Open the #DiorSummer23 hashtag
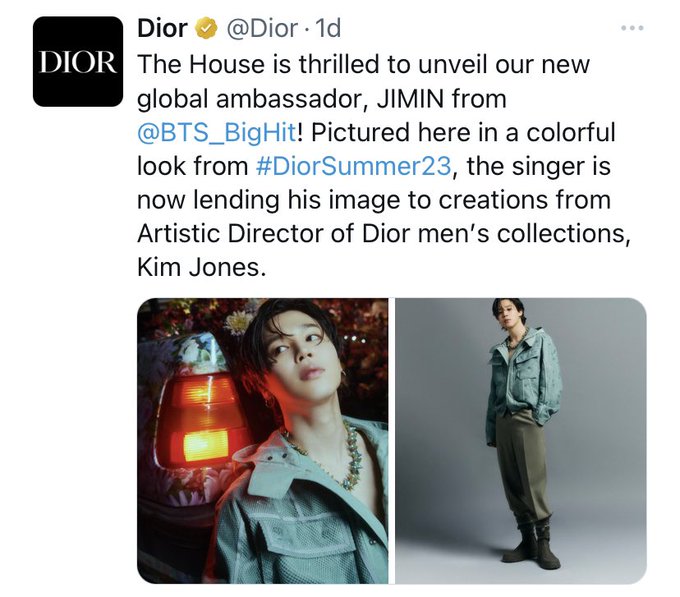Image resolution: width=680 pixels, height=597 pixels. tap(353, 166)
